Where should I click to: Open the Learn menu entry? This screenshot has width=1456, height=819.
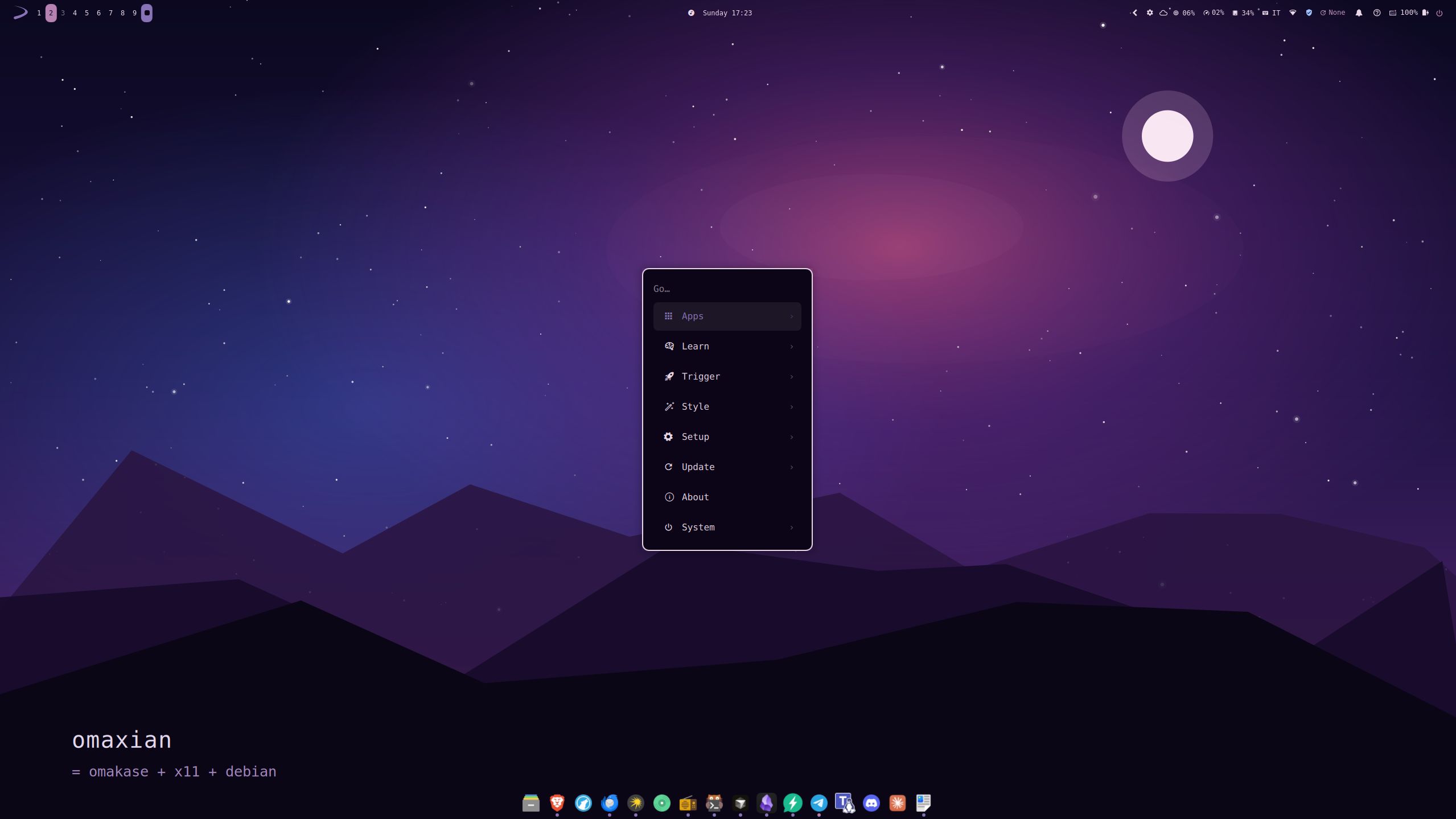727,346
